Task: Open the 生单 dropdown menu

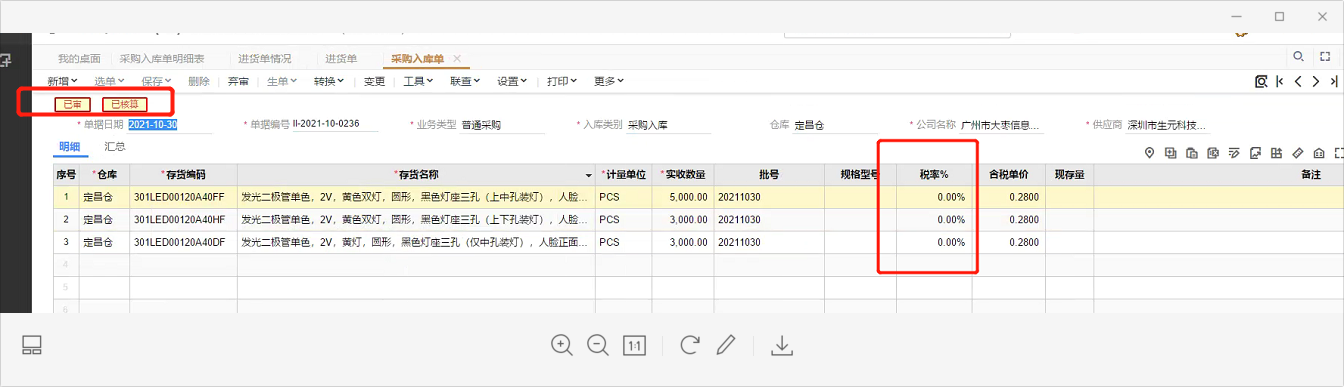Action: point(282,81)
